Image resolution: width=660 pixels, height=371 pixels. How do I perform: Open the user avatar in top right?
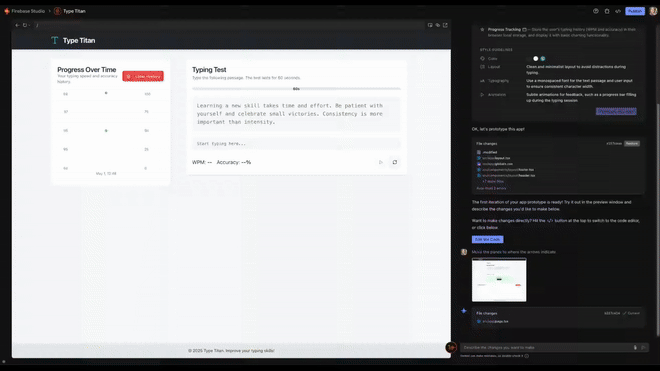coord(653,11)
